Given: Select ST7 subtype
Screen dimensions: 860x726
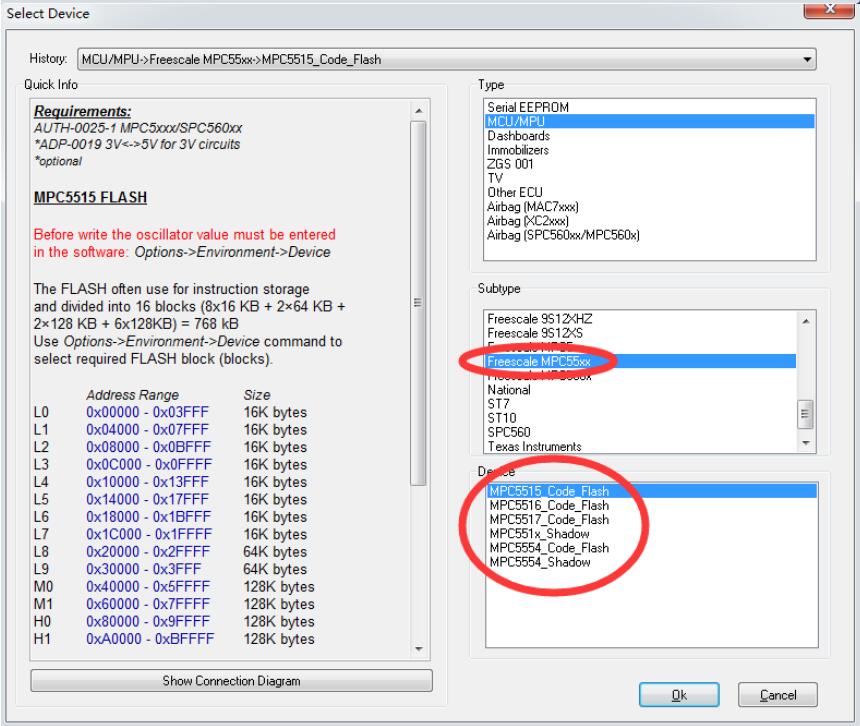Looking at the screenshot, I should click(x=641, y=404).
